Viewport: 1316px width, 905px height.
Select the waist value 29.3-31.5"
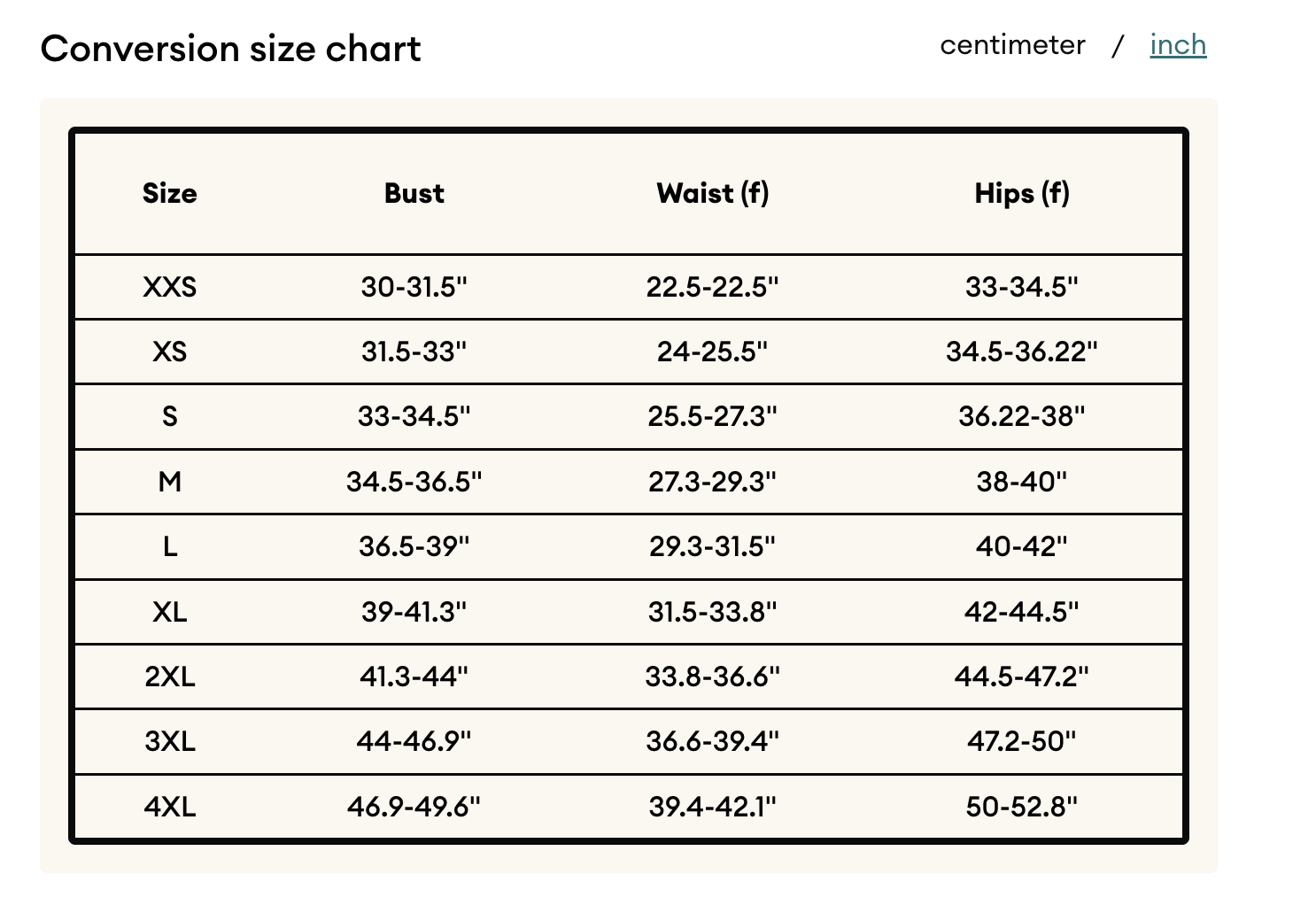[x=713, y=546]
